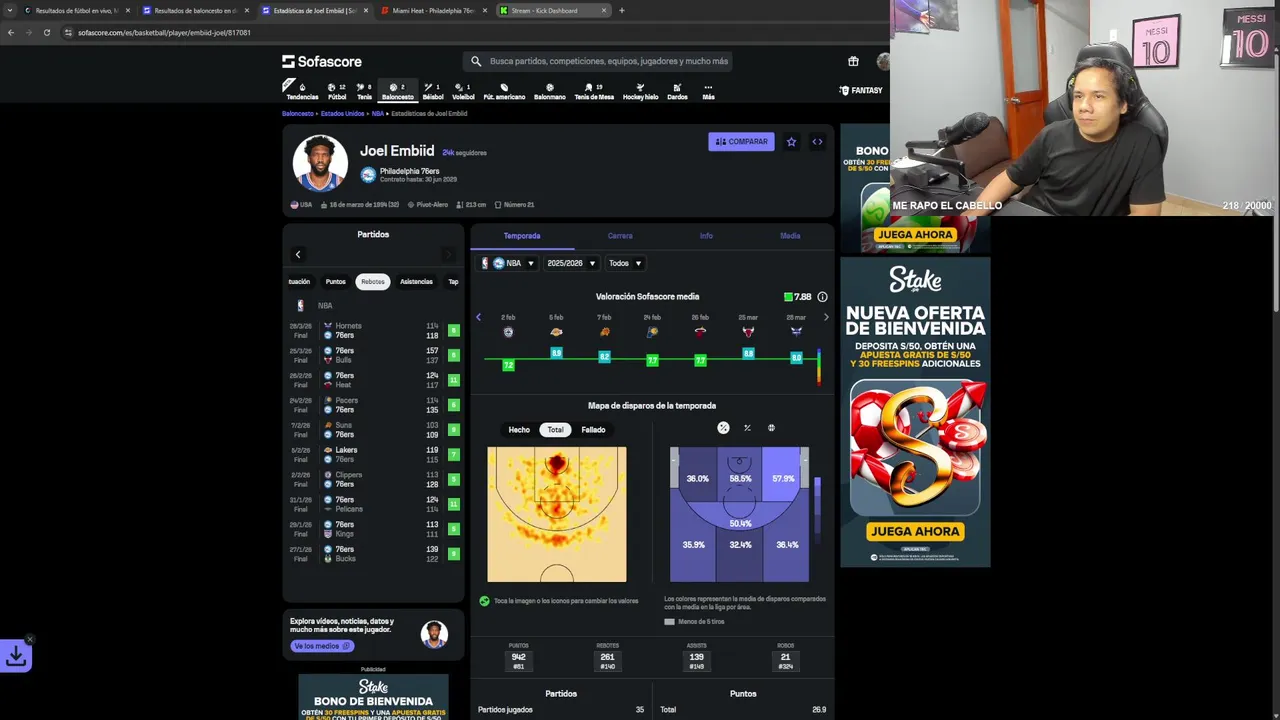Open the Tenis de Mesa sport icon
Screen dimensions: 1280x720
(x=594, y=90)
